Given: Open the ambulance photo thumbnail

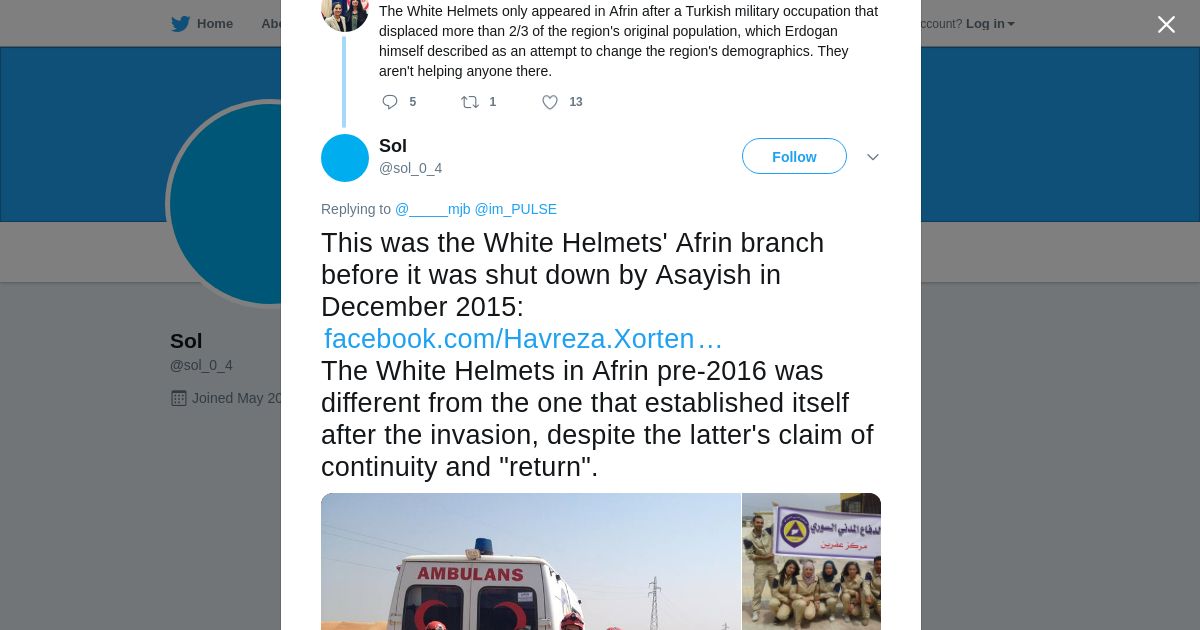Looking at the screenshot, I should [531, 561].
